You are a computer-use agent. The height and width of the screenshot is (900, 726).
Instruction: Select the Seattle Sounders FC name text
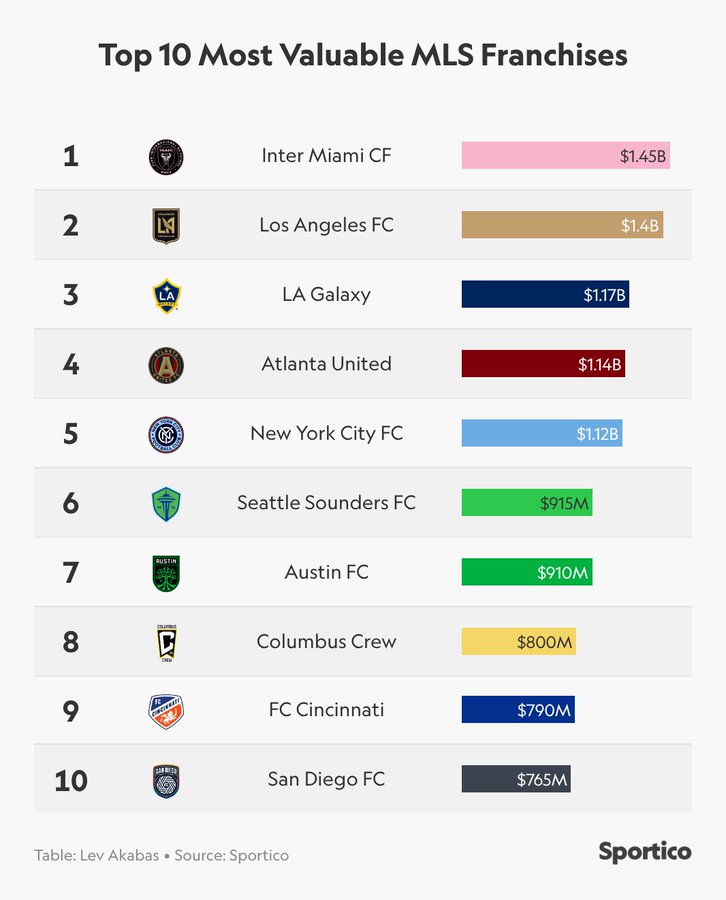point(326,503)
